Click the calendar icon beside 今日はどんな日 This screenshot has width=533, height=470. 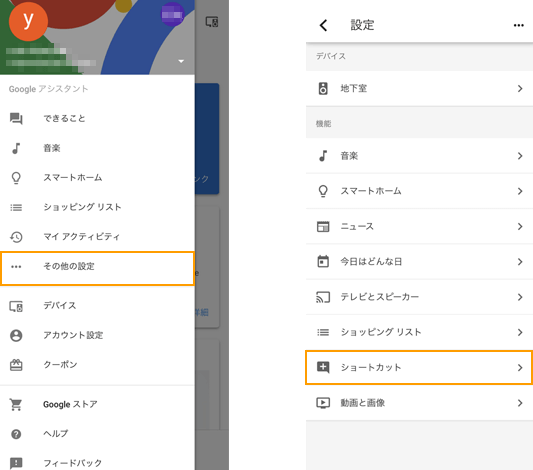coord(323,262)
